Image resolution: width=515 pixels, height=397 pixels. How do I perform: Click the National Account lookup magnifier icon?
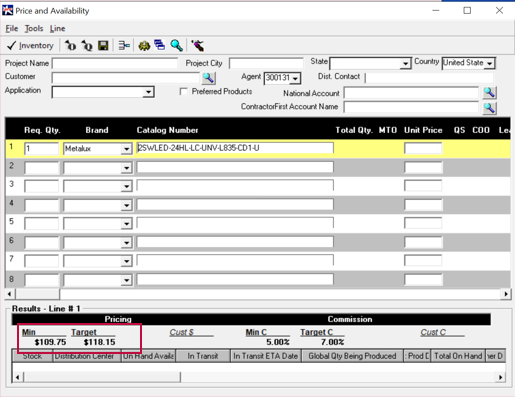[489, 92]
